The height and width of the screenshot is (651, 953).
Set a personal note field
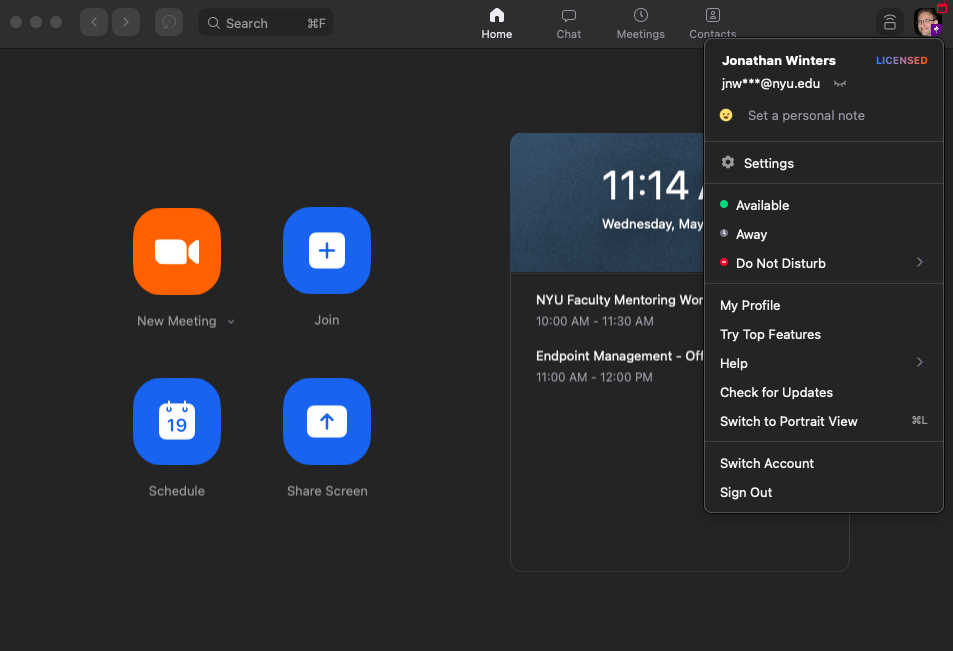[x=806, y=115]
